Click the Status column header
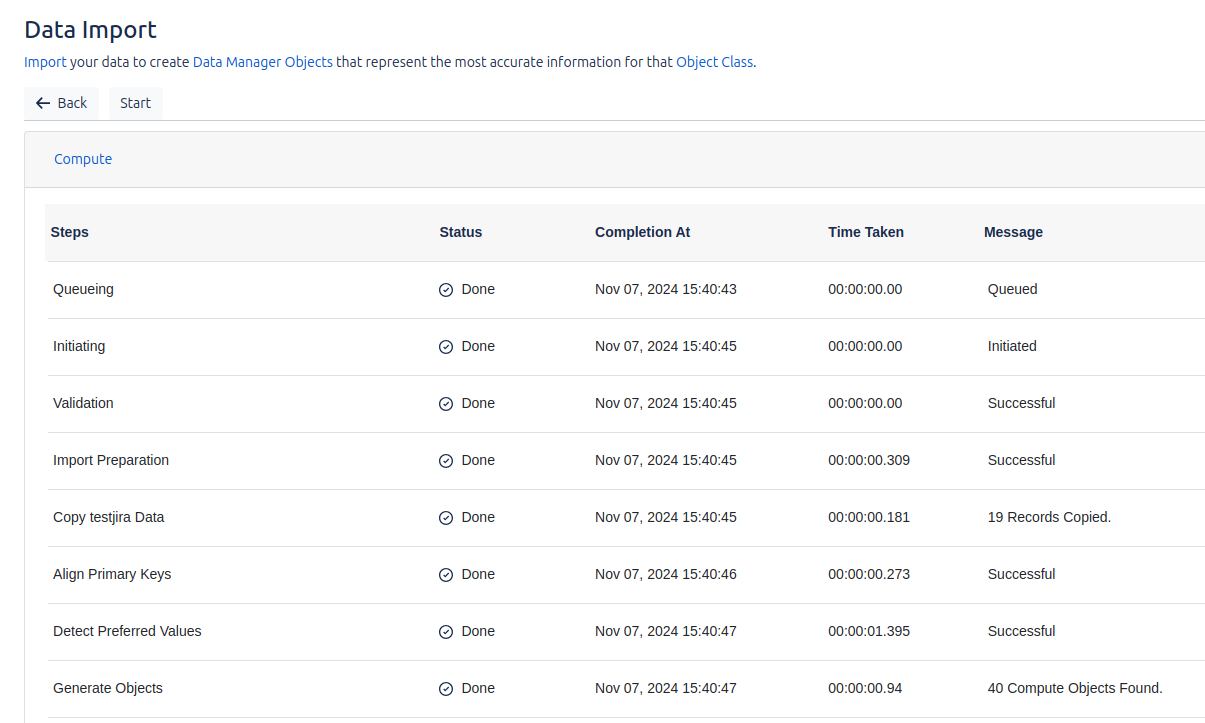This screenshot has height=723, width=1205. [x=460, y=232]
